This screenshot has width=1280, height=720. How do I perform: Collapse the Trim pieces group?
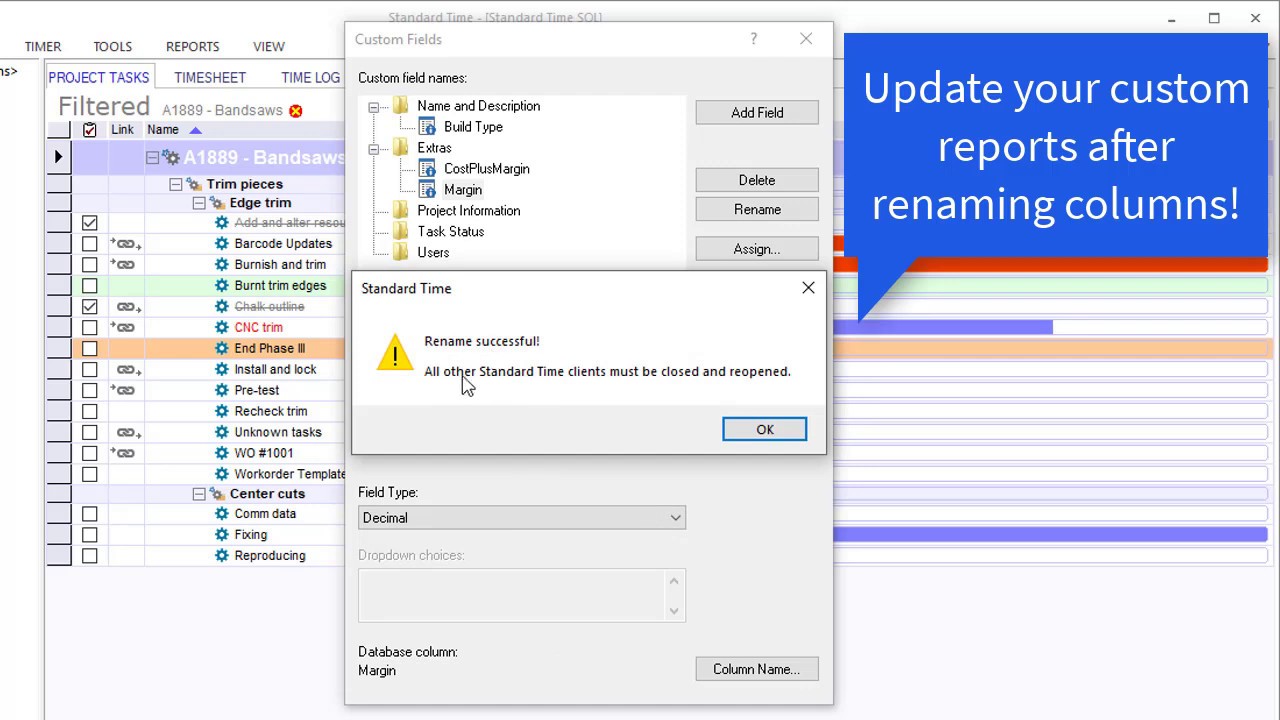click(x=175, y=184)
